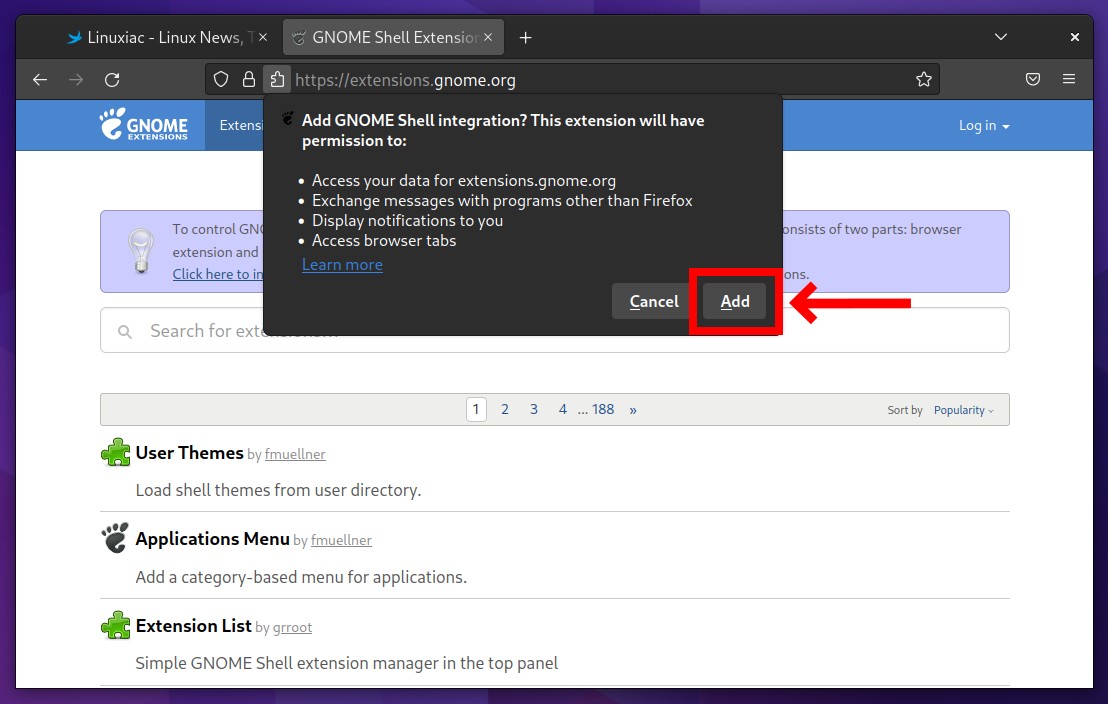Click the GNOME tab favicon
1108x704 pixels.
[x=299, y=37]
